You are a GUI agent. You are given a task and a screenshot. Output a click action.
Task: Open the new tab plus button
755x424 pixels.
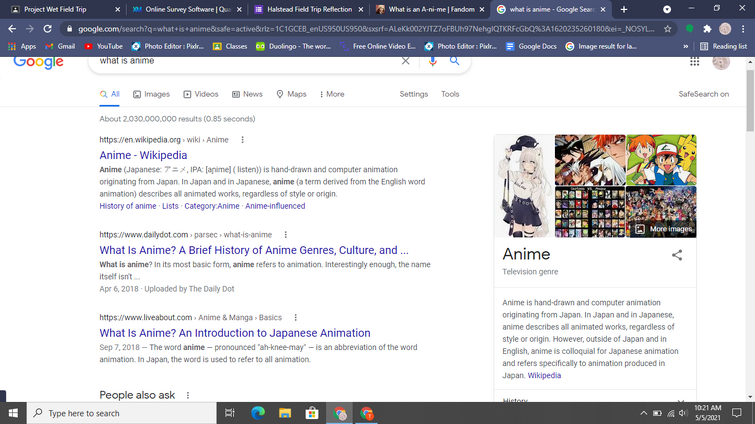[x=624, y=9]
